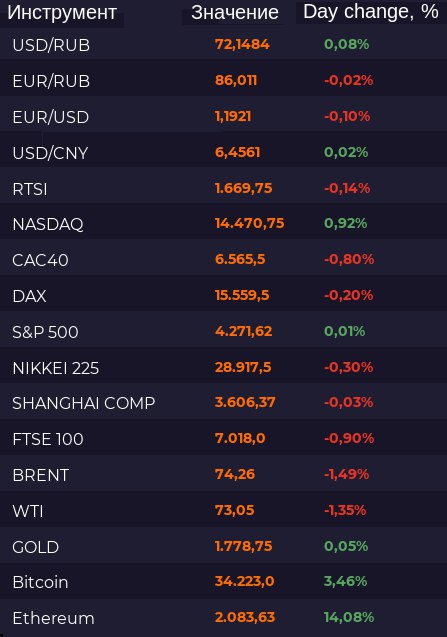Click the Bitcoin value 34.223,0
Viewport: 447px width, 637px height.
click(245, 581)
